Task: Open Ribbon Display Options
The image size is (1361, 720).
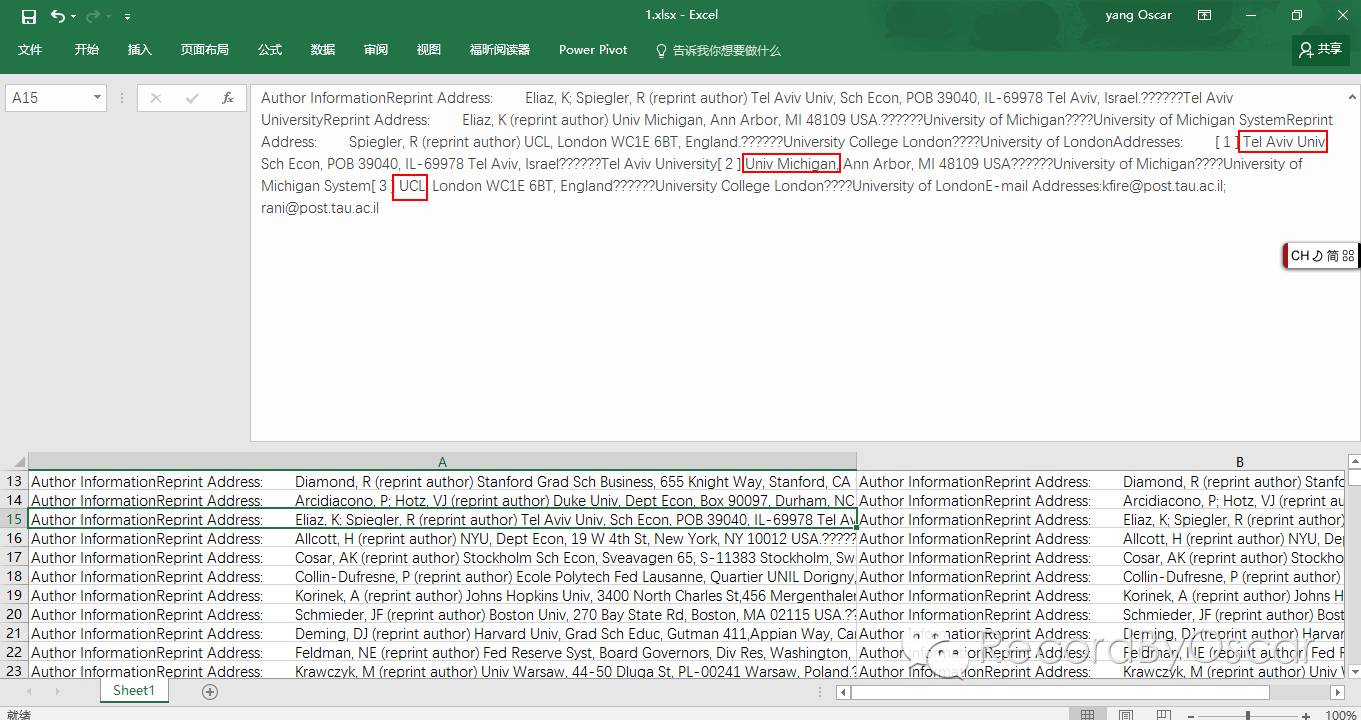Action: (x=1205, y=15)
